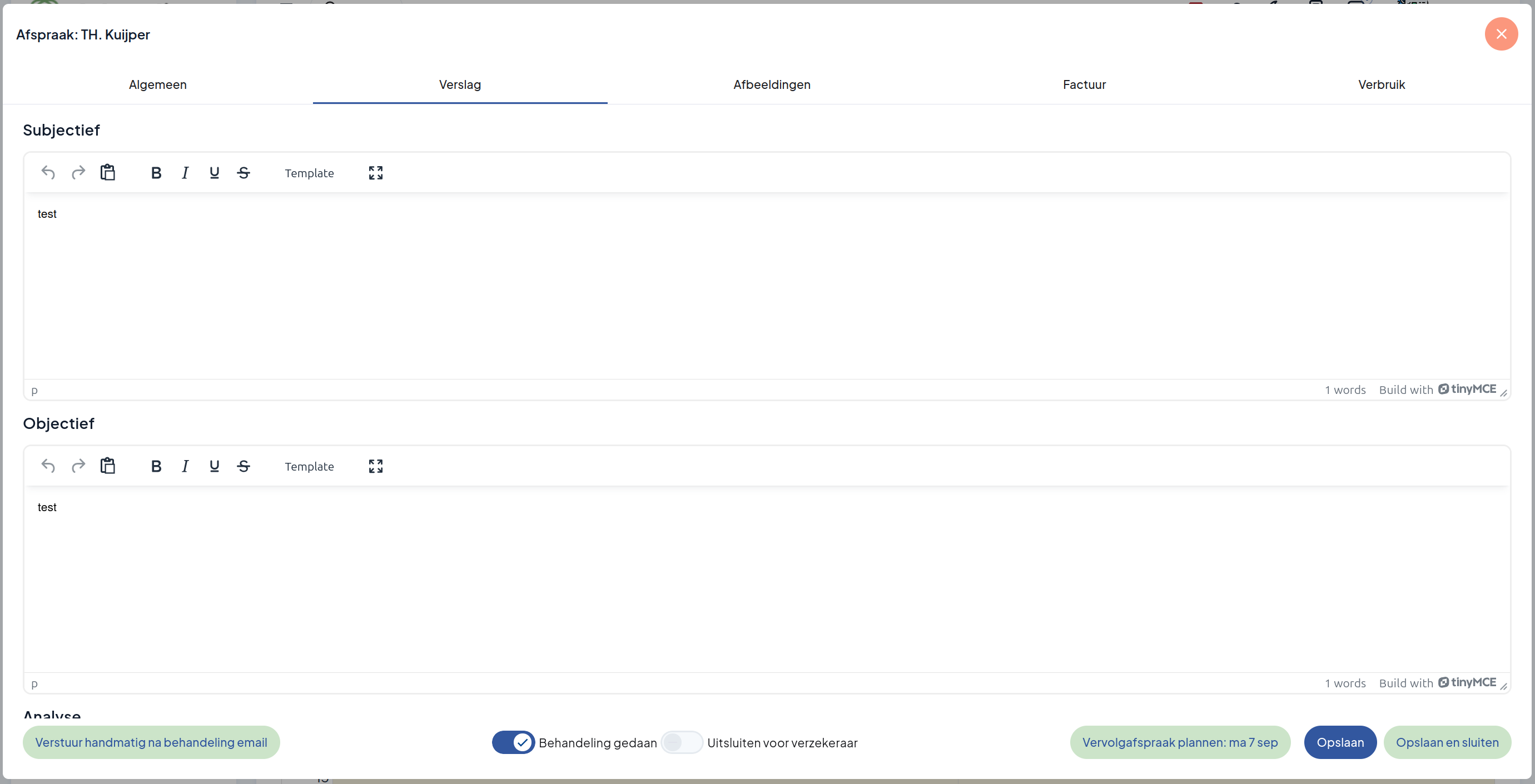The height and width of the screenshot is (784, 1535).
Task: Click Opslaan en sluiten
Action: point(1447,742)
